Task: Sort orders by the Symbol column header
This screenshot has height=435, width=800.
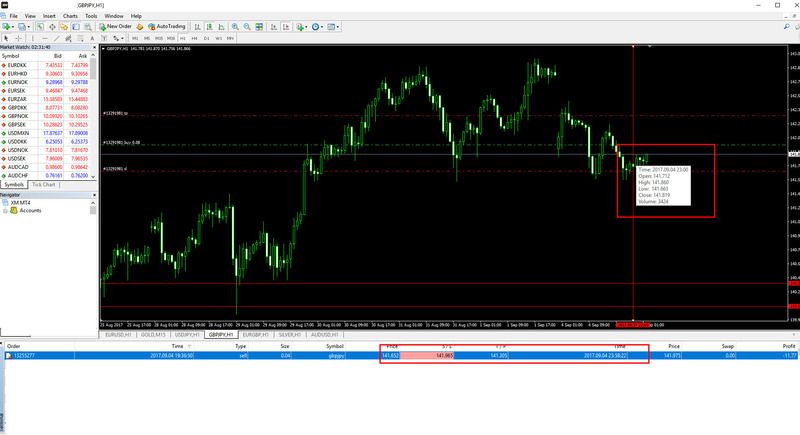Action: (x=335, y=346)
